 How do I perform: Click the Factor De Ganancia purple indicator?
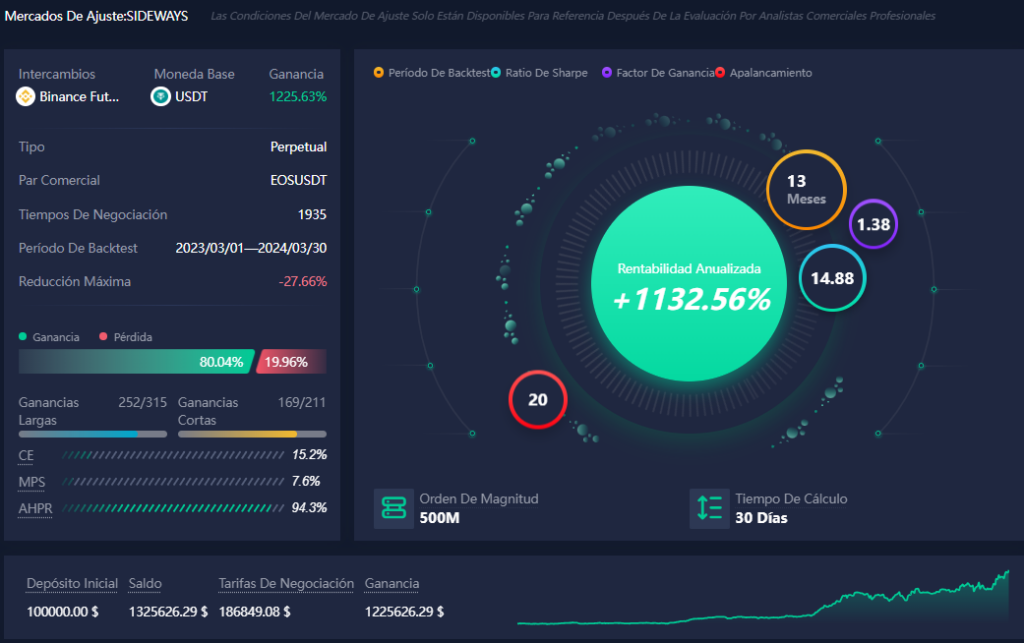608,72
